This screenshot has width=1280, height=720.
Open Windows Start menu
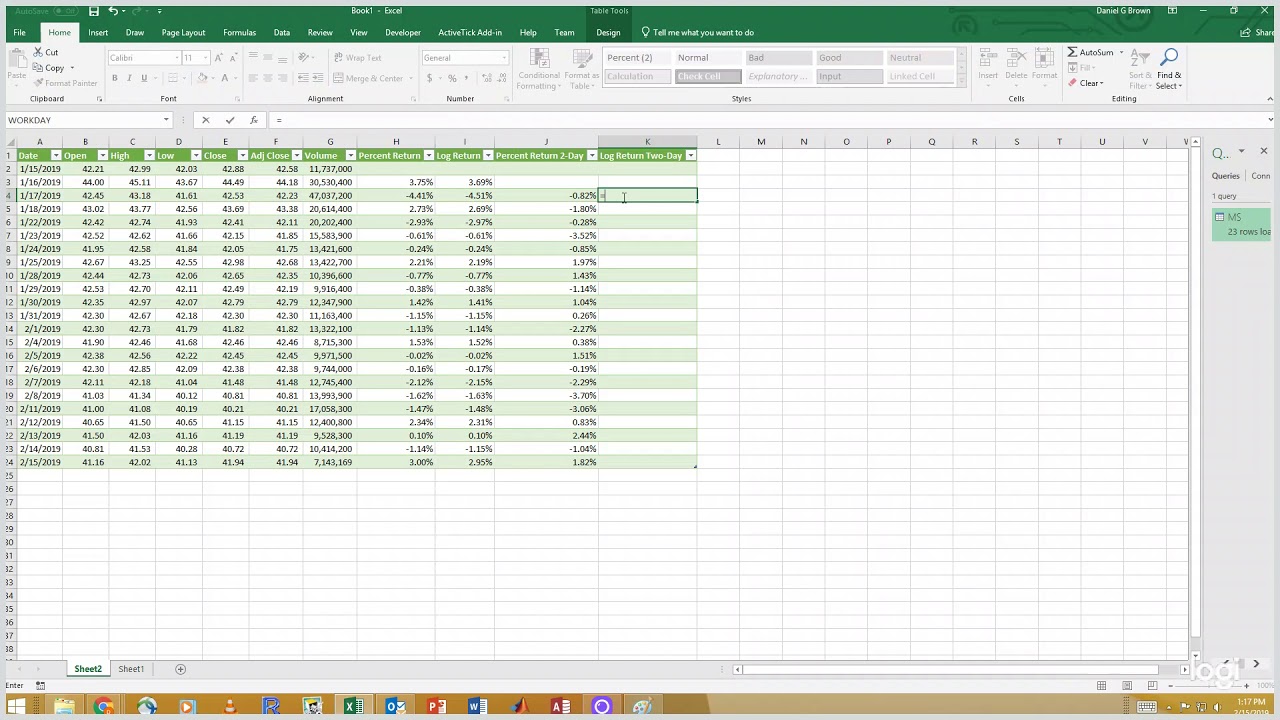[16, 707]
